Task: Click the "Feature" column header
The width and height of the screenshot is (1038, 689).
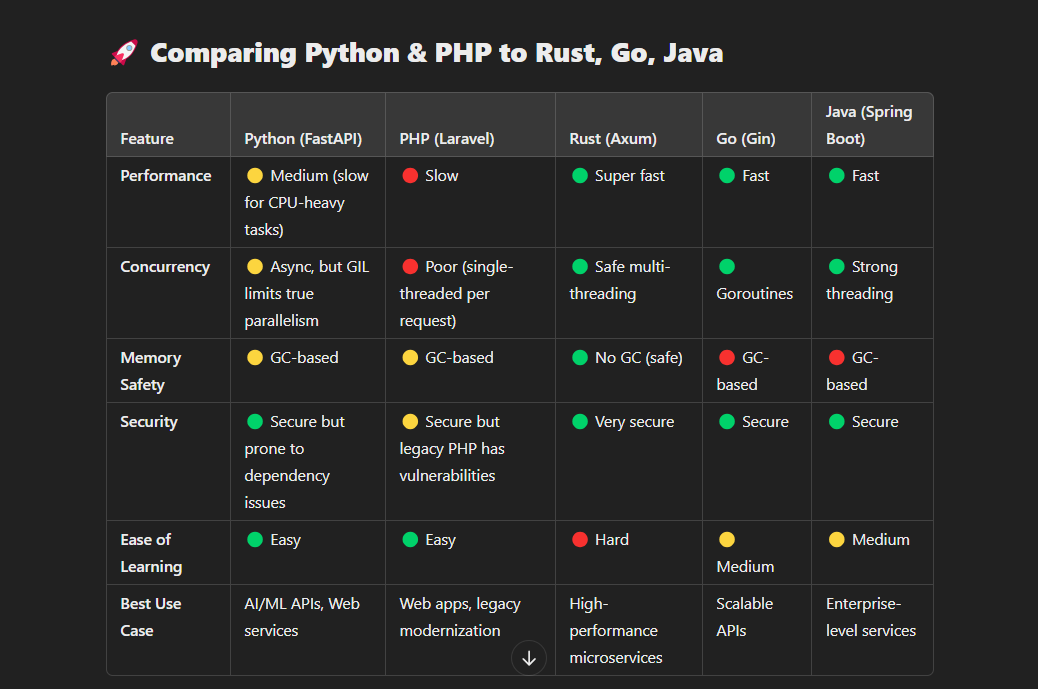Action: point(147,138)
